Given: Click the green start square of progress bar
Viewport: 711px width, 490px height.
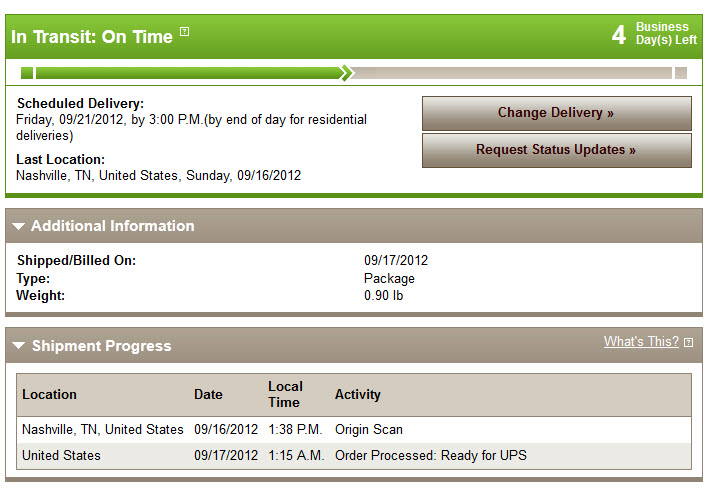Looking at the screenshot, I should pos(27,73).
